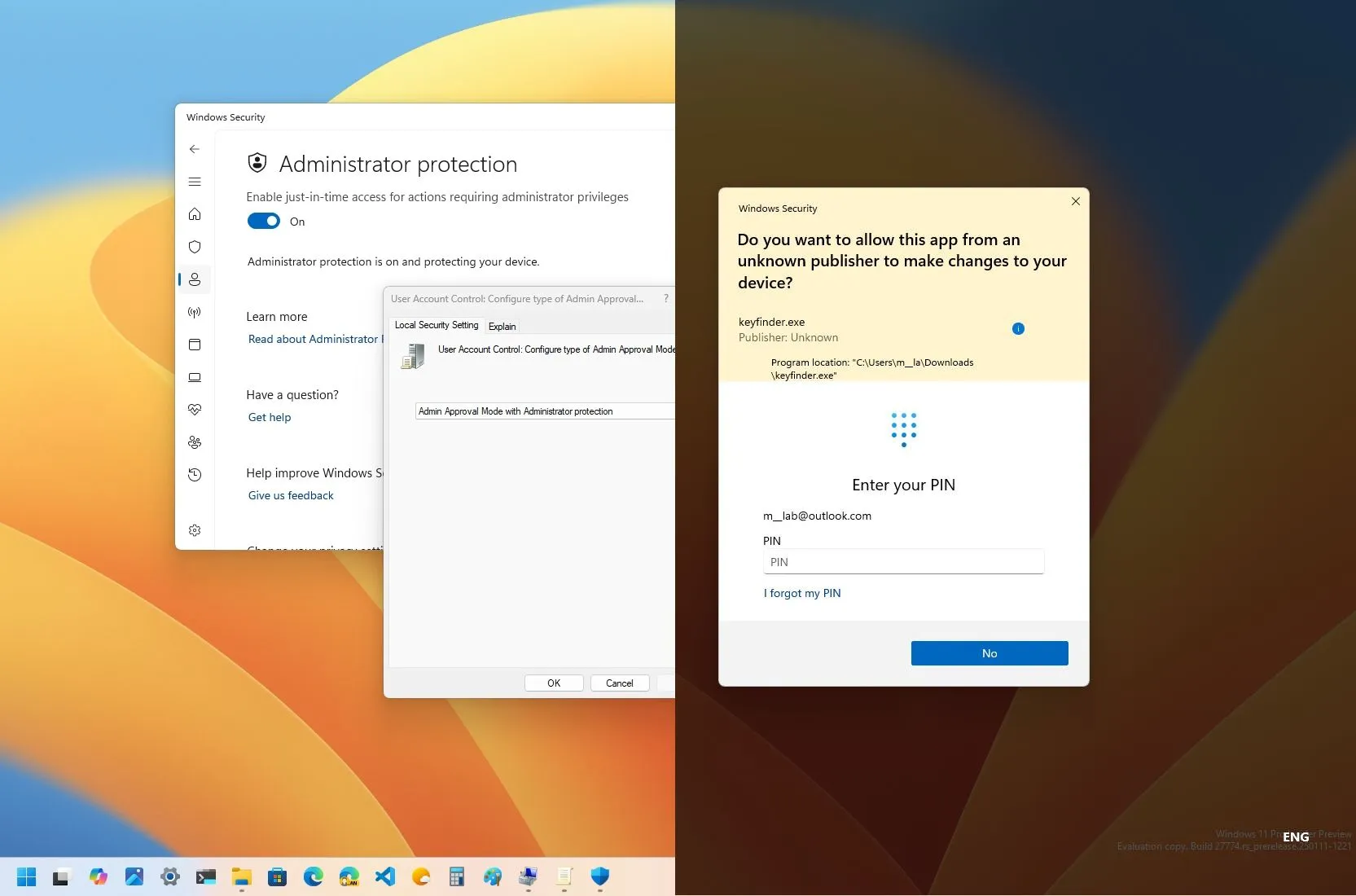Launch Microsoft Edge from the taskbar
This screenshot has width=1356, height=896.
point(313,876)
